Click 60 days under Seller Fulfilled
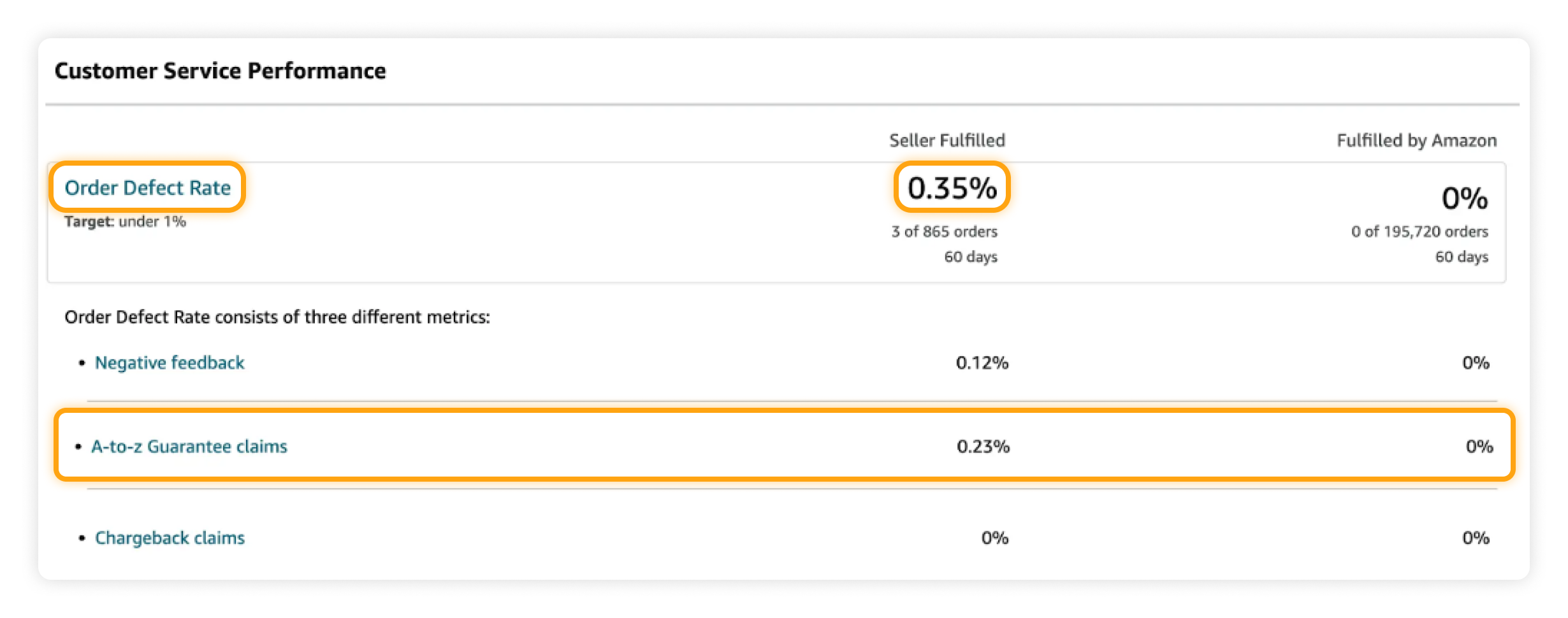The image size is (1568, 618). pyautogui.click(x=970, y=257)
